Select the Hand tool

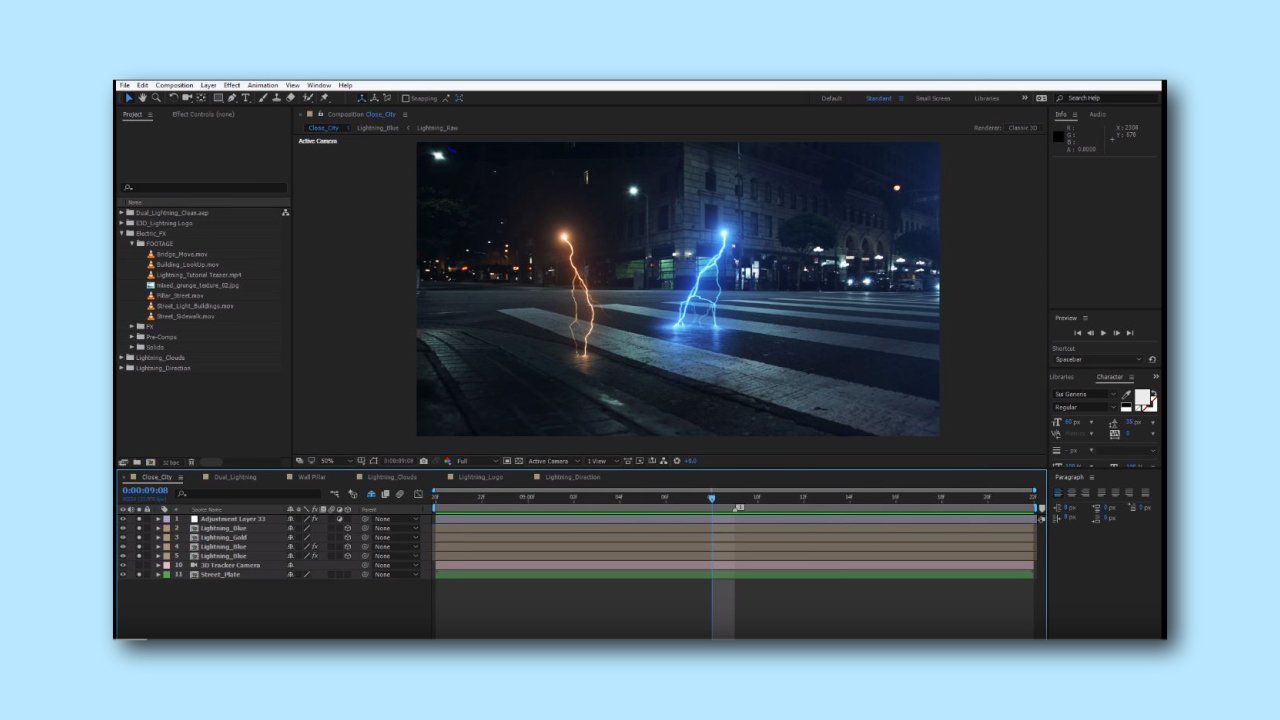pos(143,97)
